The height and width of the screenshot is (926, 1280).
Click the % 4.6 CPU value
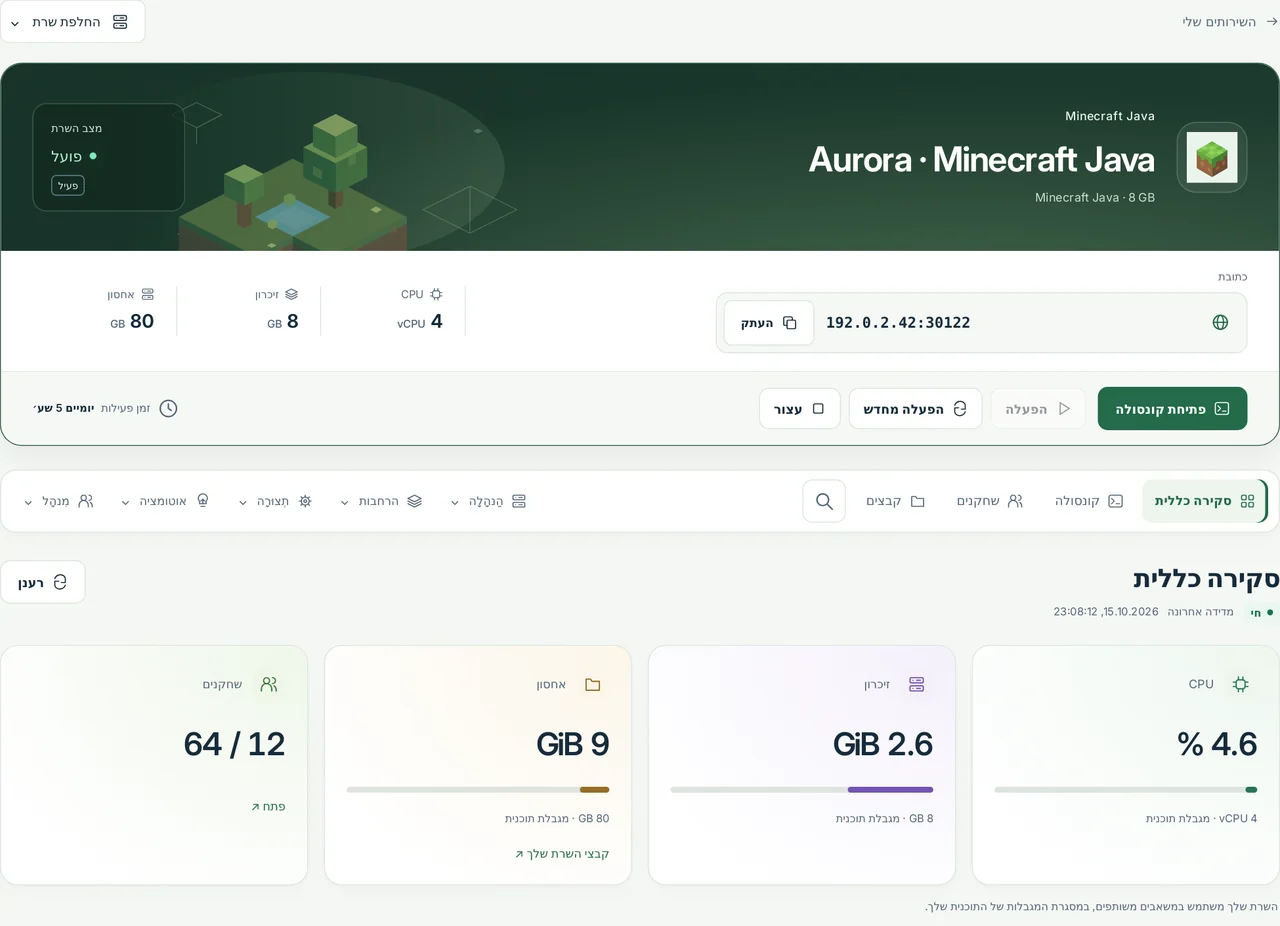pos(1217,744)
